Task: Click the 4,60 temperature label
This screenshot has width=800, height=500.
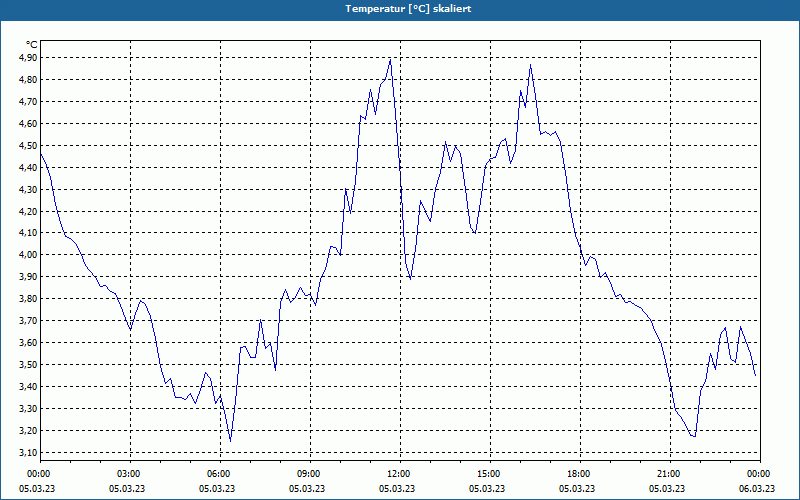Action: pos(29,123)
